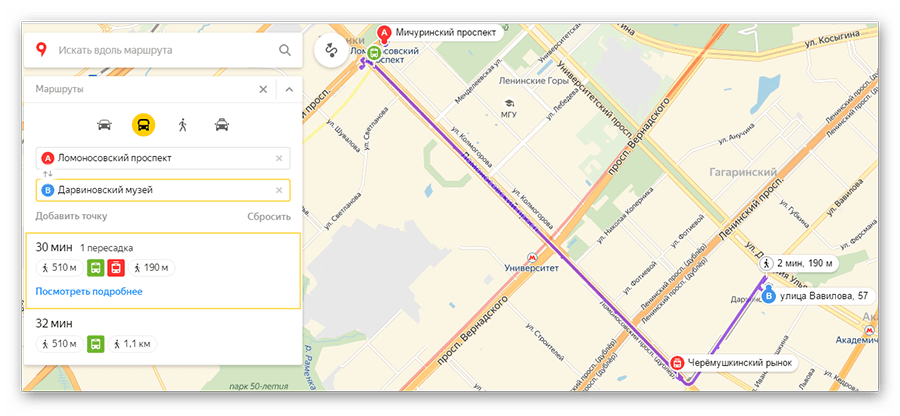Clear the Ломоносовский проспект start field
The height and width of the screenshot is (416, 900).
(x=279, y=158)
